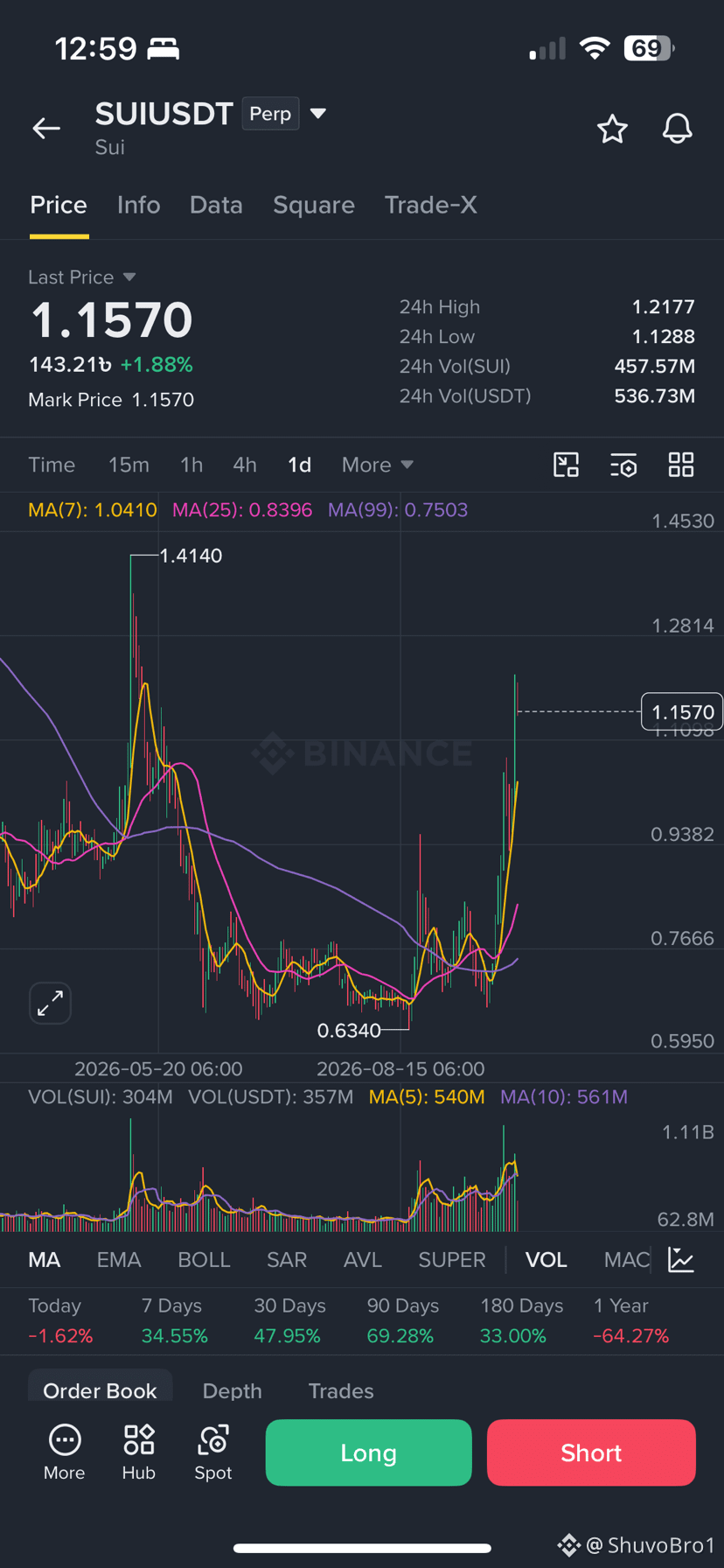Expand chart to fullscreen with arrows icon
Viewport: 724px width, 1568px height.
tap(50, 1003)
